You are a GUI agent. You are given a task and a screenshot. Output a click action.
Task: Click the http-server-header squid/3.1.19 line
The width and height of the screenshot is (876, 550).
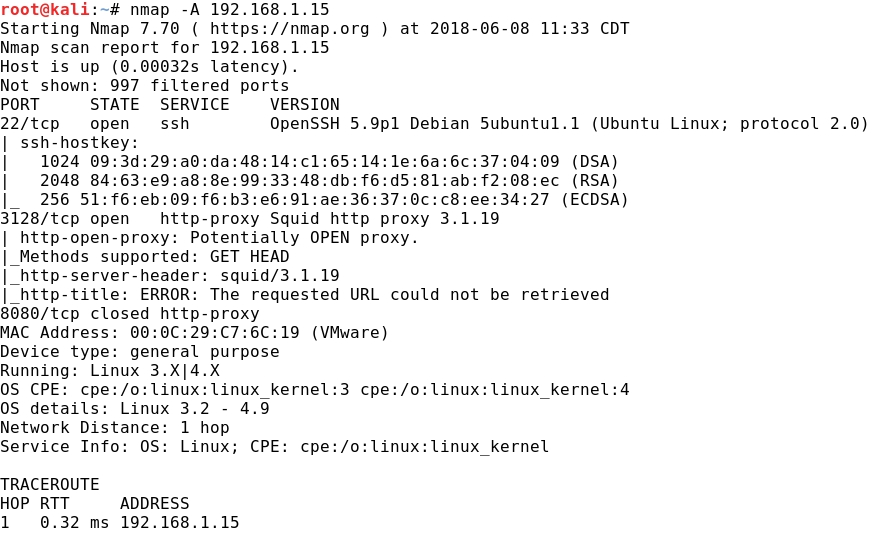click(x=170, y=276)
